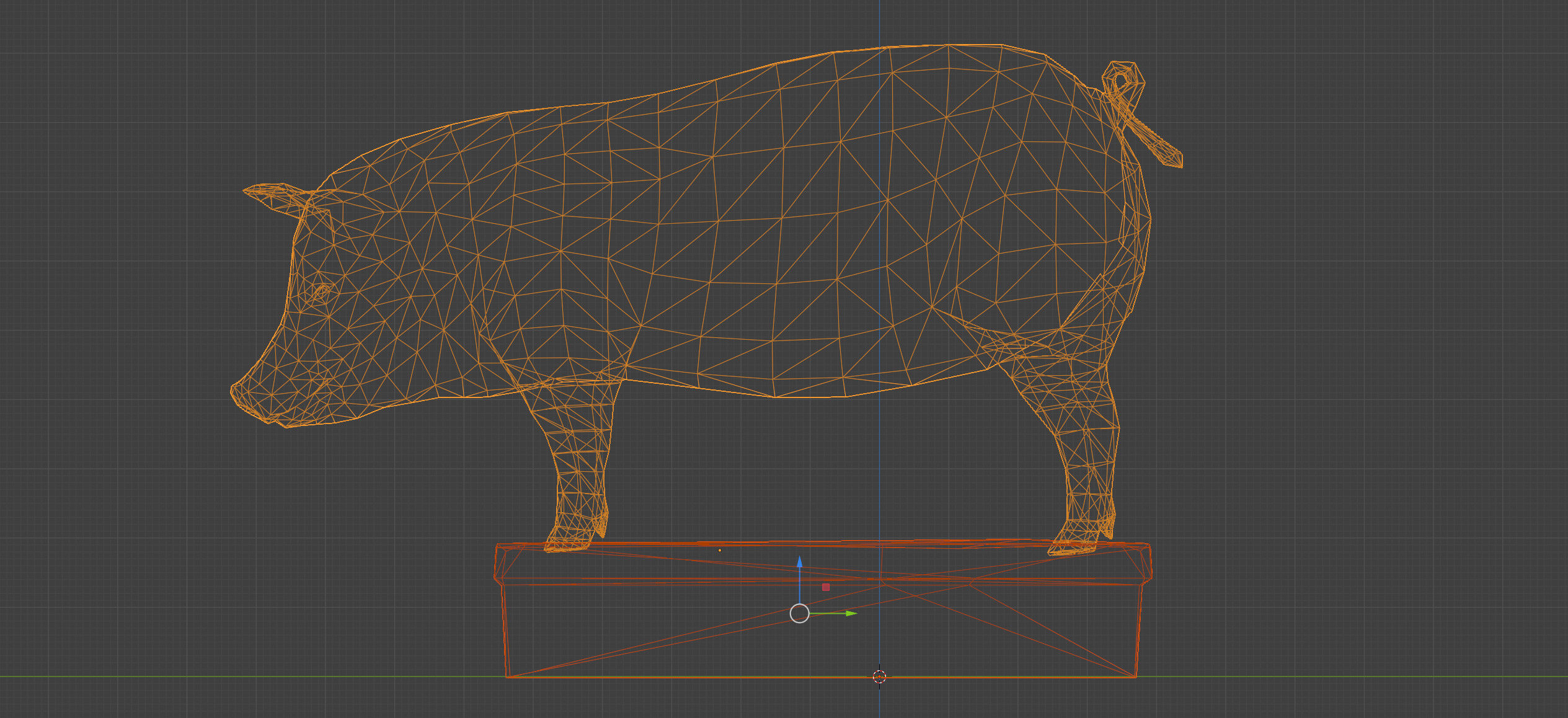Image resolution: width=1568 pixels, height=718 pixels.
Task: Click the small orange origin dot on the base top
Action: pyautogui.click(x=720, y=550)
